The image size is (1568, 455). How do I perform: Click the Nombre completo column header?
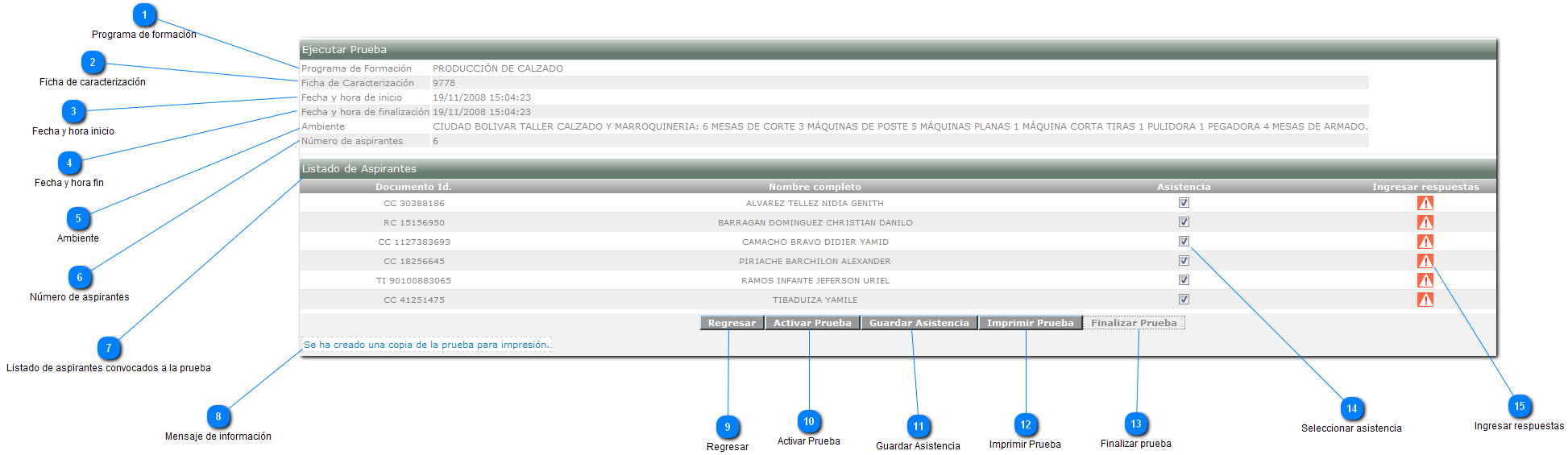(815, 187)
